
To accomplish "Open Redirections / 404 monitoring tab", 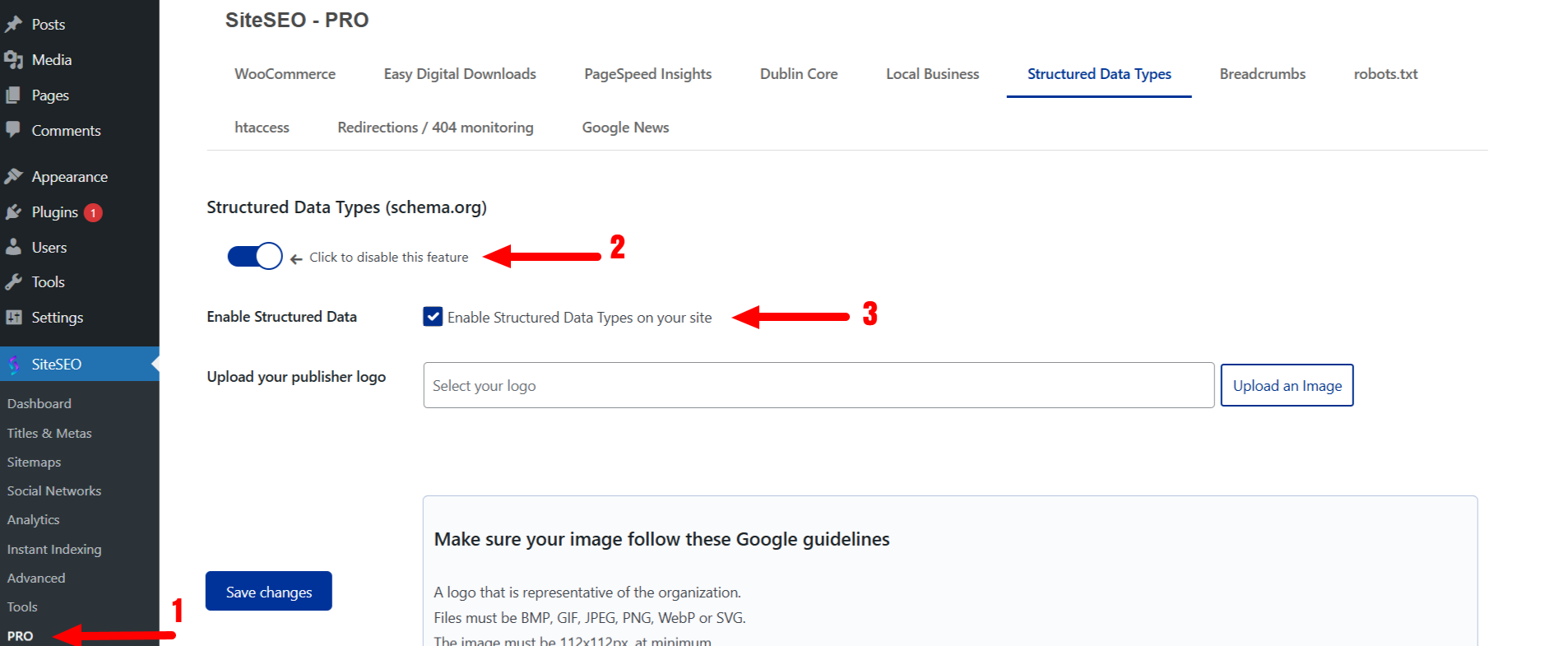I will coord(435,128).
